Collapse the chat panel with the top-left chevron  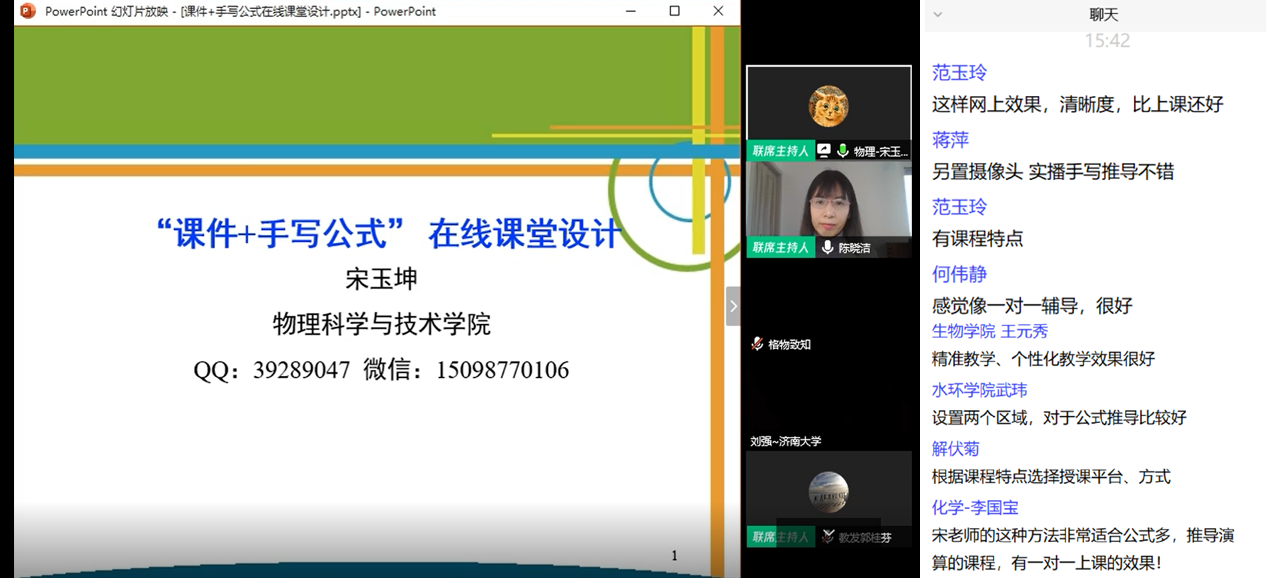point(937,14)
